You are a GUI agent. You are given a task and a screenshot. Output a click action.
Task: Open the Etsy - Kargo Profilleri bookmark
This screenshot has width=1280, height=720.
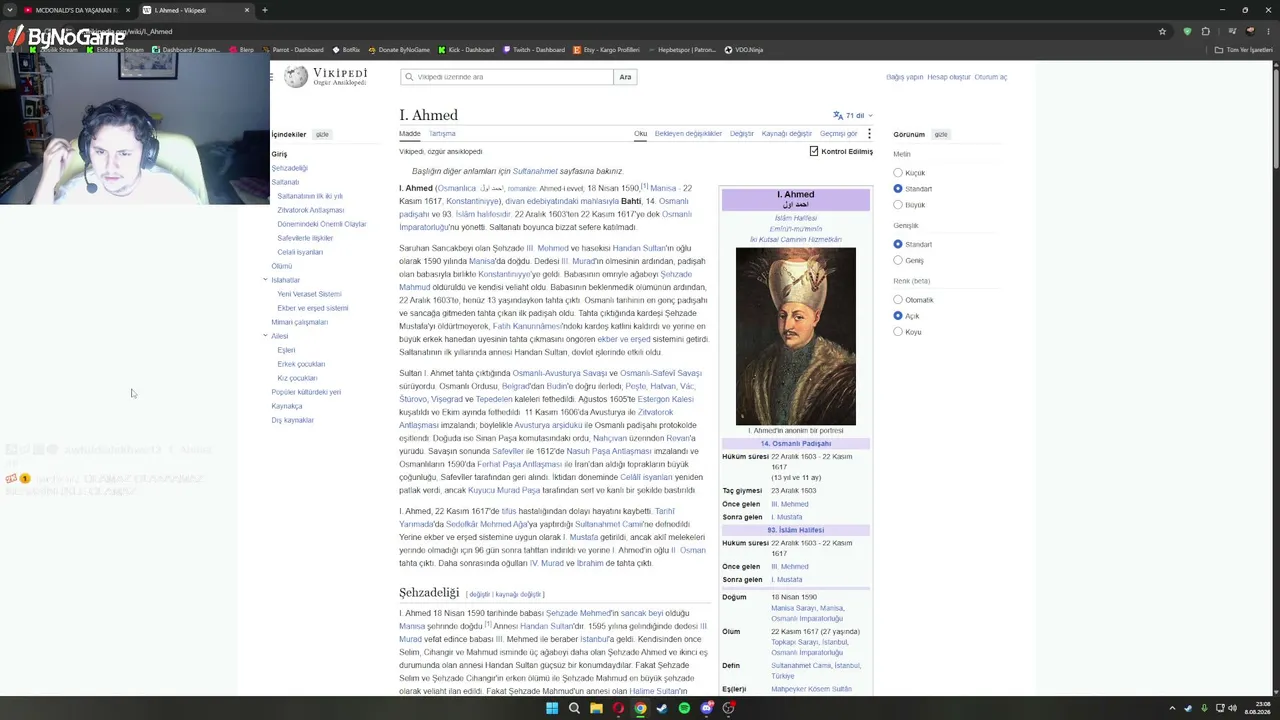click(606, 50)
